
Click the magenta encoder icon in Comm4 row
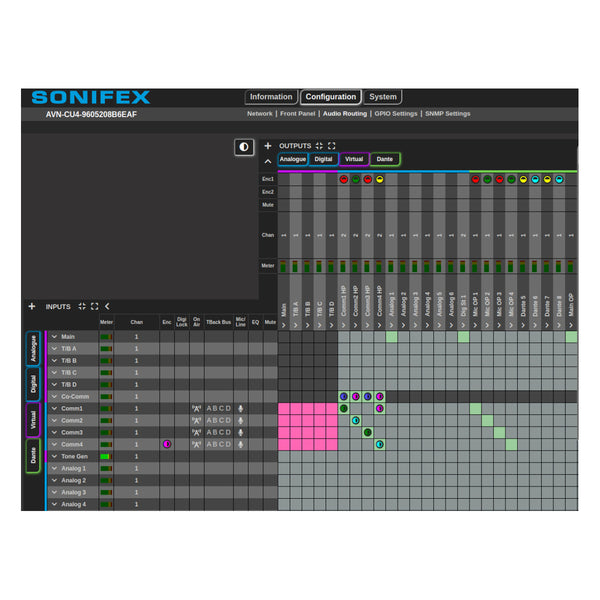point(167,444)
